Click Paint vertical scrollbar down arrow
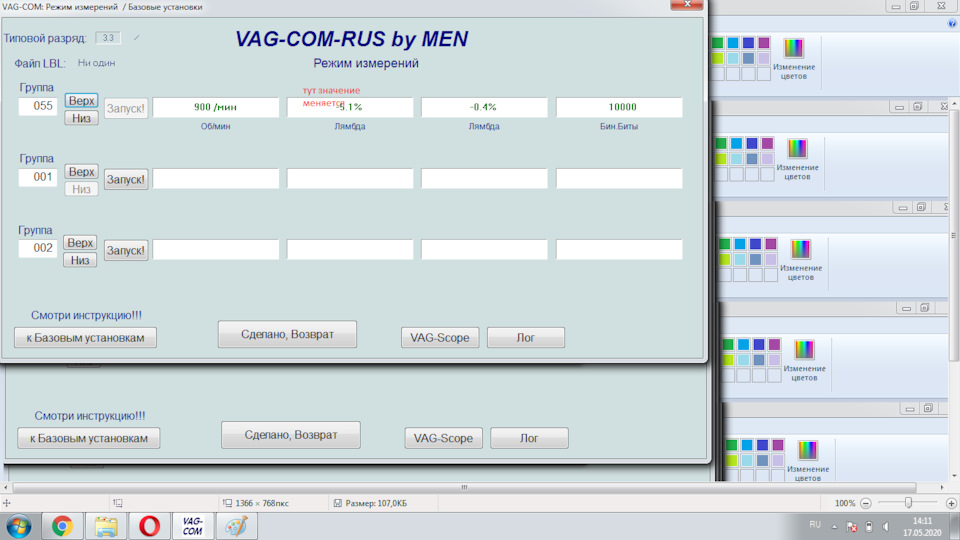Screen dimensions: 960x540 coord(954,476)
